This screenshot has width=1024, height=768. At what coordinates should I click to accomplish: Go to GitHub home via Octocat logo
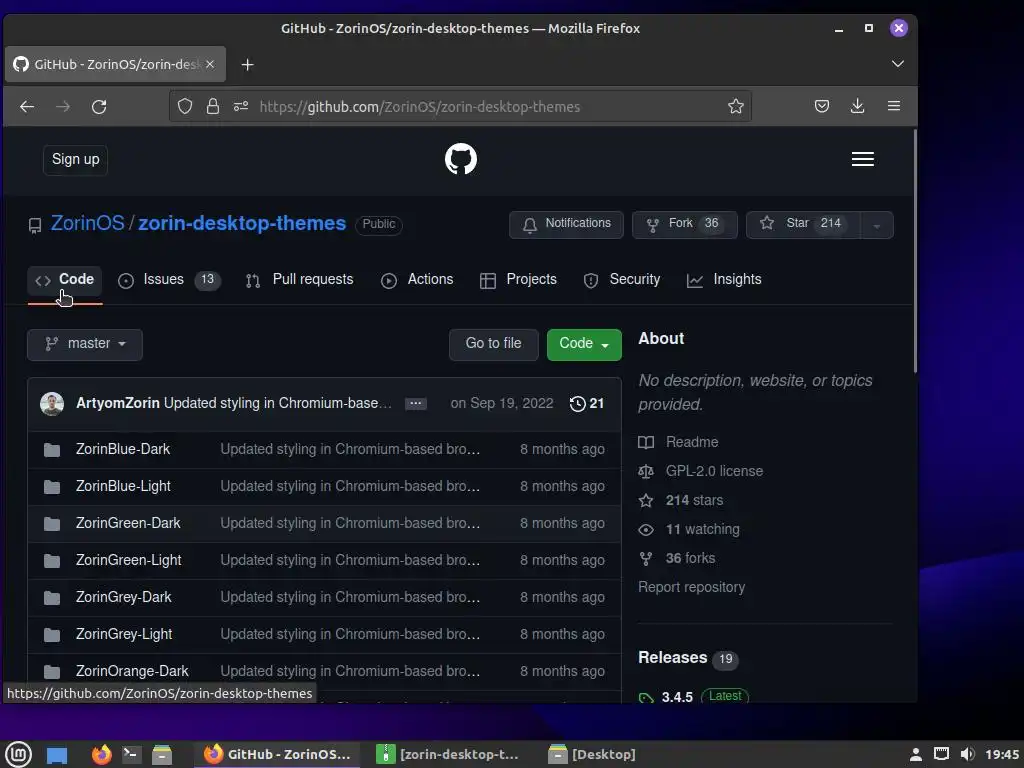[461, 159]
